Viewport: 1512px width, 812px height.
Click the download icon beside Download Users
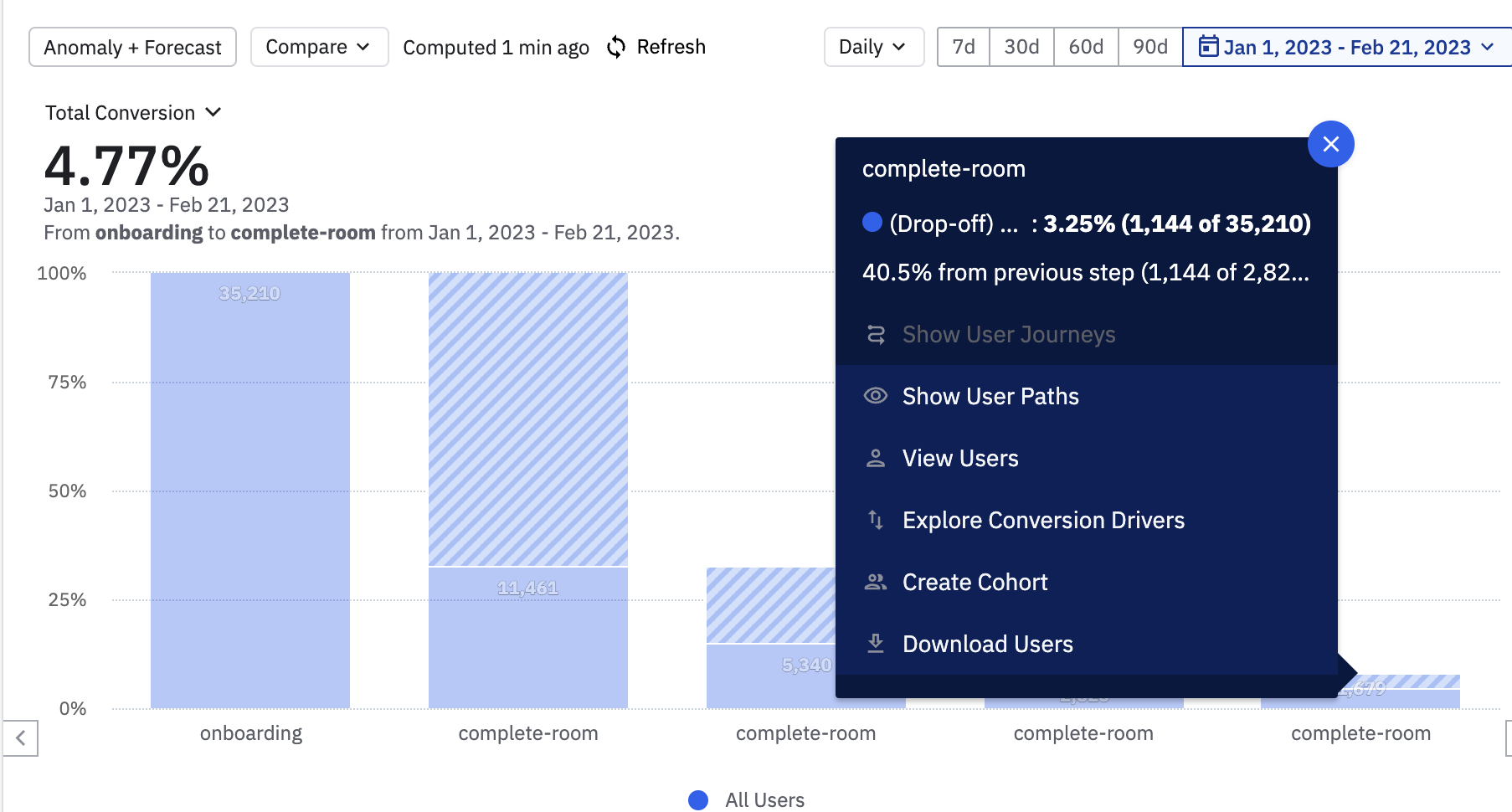pos(876,644)
